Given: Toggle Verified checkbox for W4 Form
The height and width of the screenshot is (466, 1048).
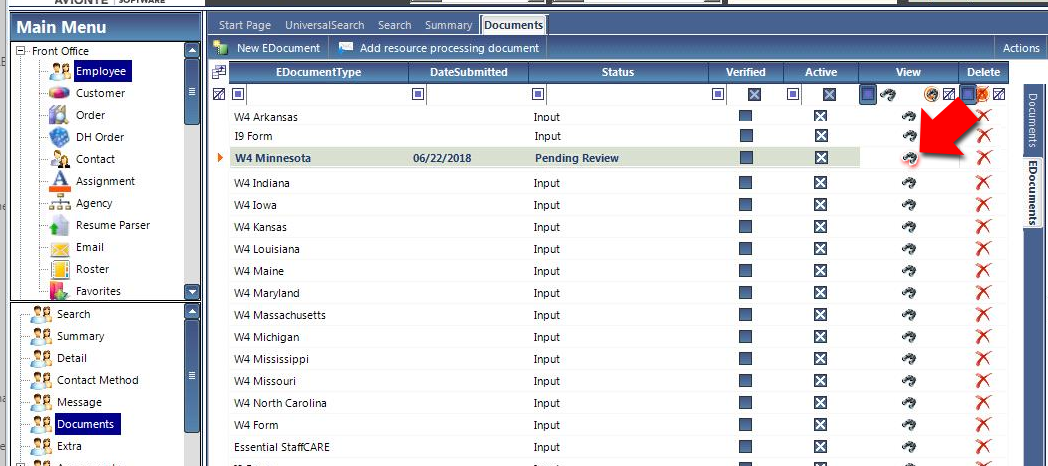Looking at the screenshot, I should click(746, 425).
